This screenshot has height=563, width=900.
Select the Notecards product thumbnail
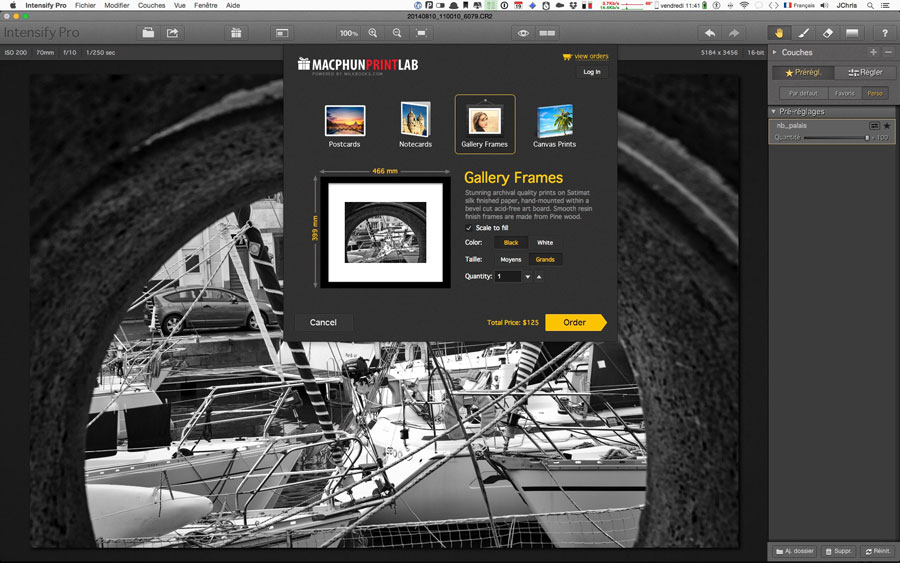415,126
